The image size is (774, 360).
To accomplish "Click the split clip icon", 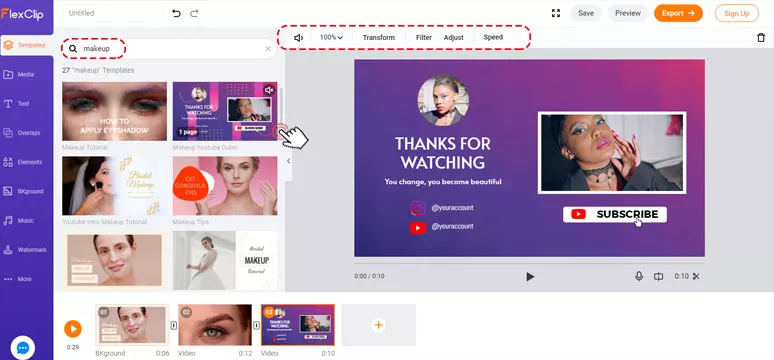I will pos(658,277).
